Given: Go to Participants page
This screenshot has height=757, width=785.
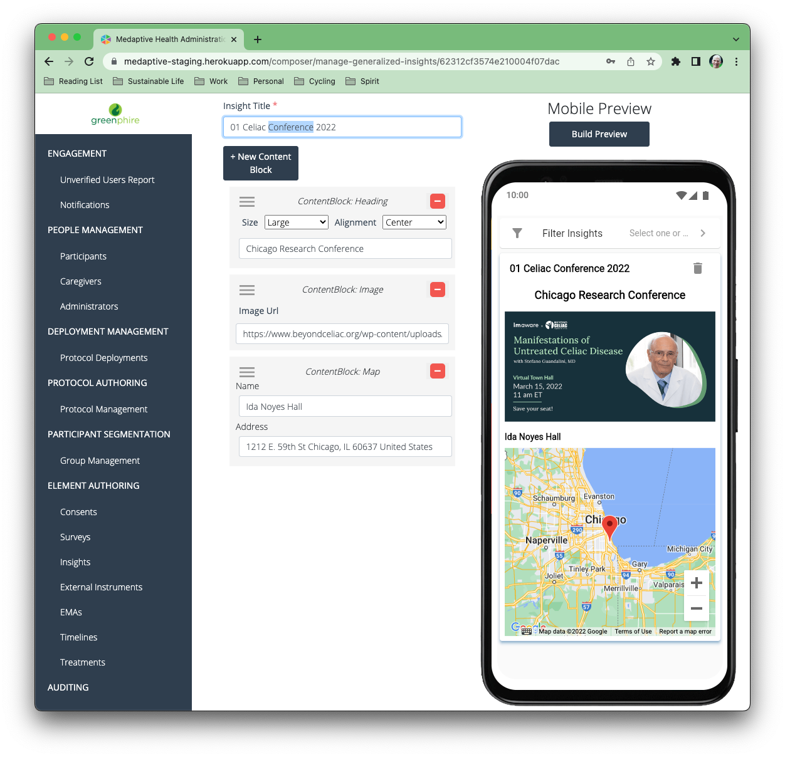Looking at the screenshot, I should (83, 256).
